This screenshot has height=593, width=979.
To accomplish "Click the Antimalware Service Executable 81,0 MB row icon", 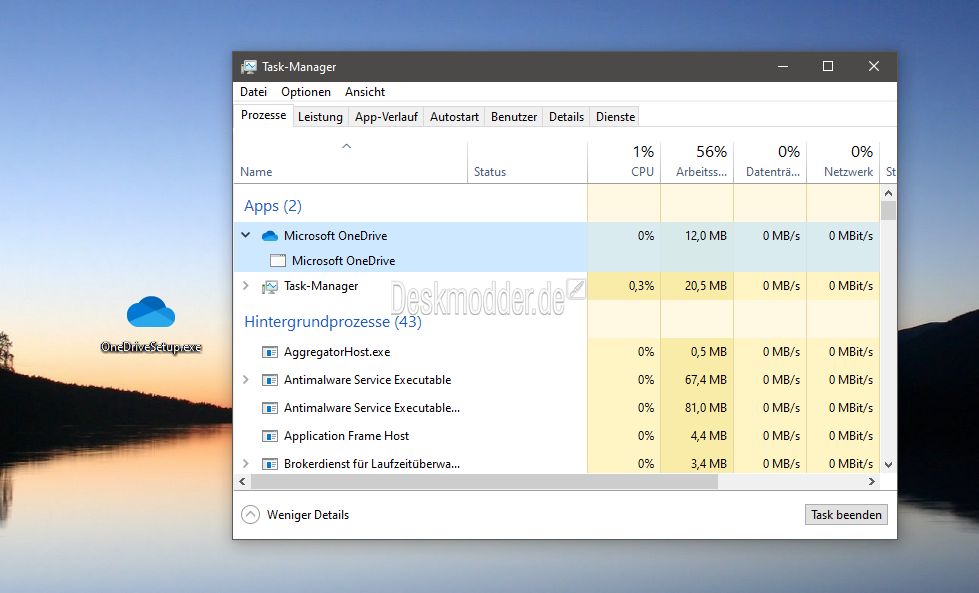I will (x=270, y=408).
